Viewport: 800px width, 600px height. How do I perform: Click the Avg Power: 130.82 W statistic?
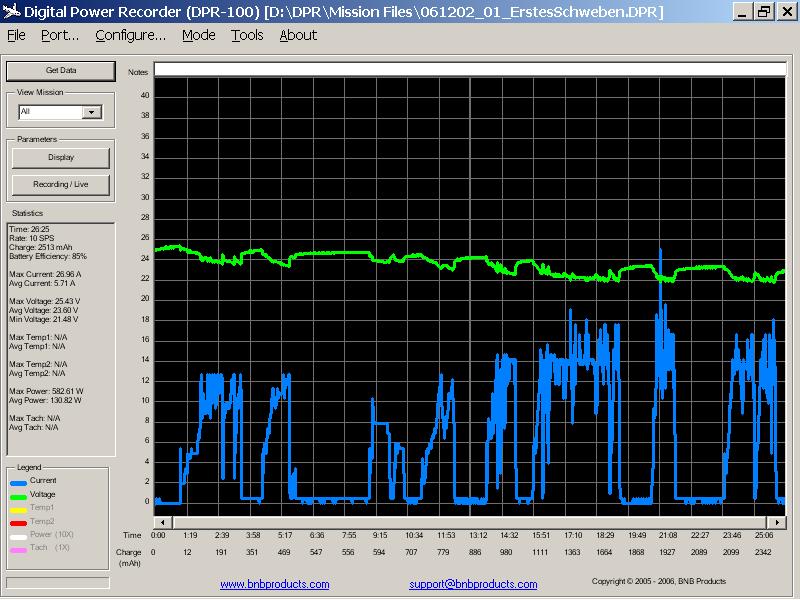[45, 401]
